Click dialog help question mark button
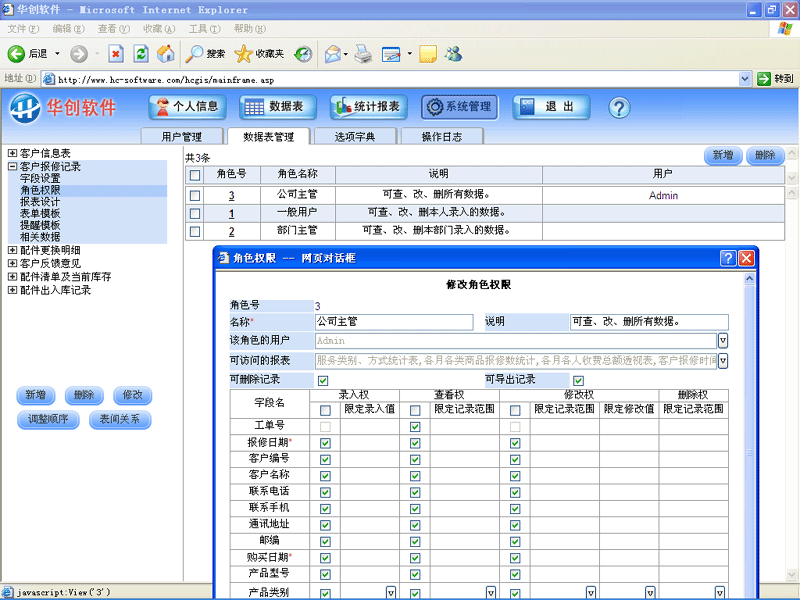The width and height of the screenshot is (800, 600). tap(728, 258)
